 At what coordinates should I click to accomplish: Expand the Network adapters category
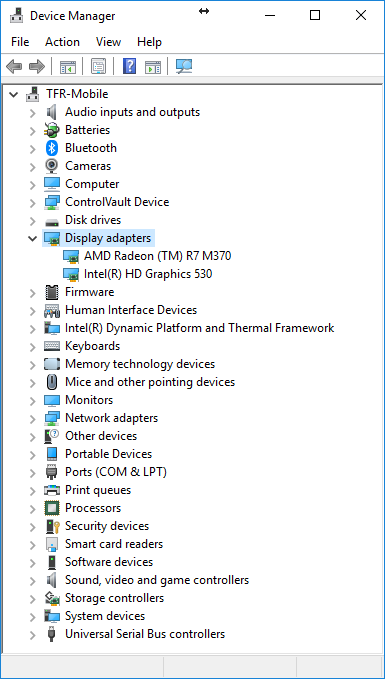coord(32,418)
